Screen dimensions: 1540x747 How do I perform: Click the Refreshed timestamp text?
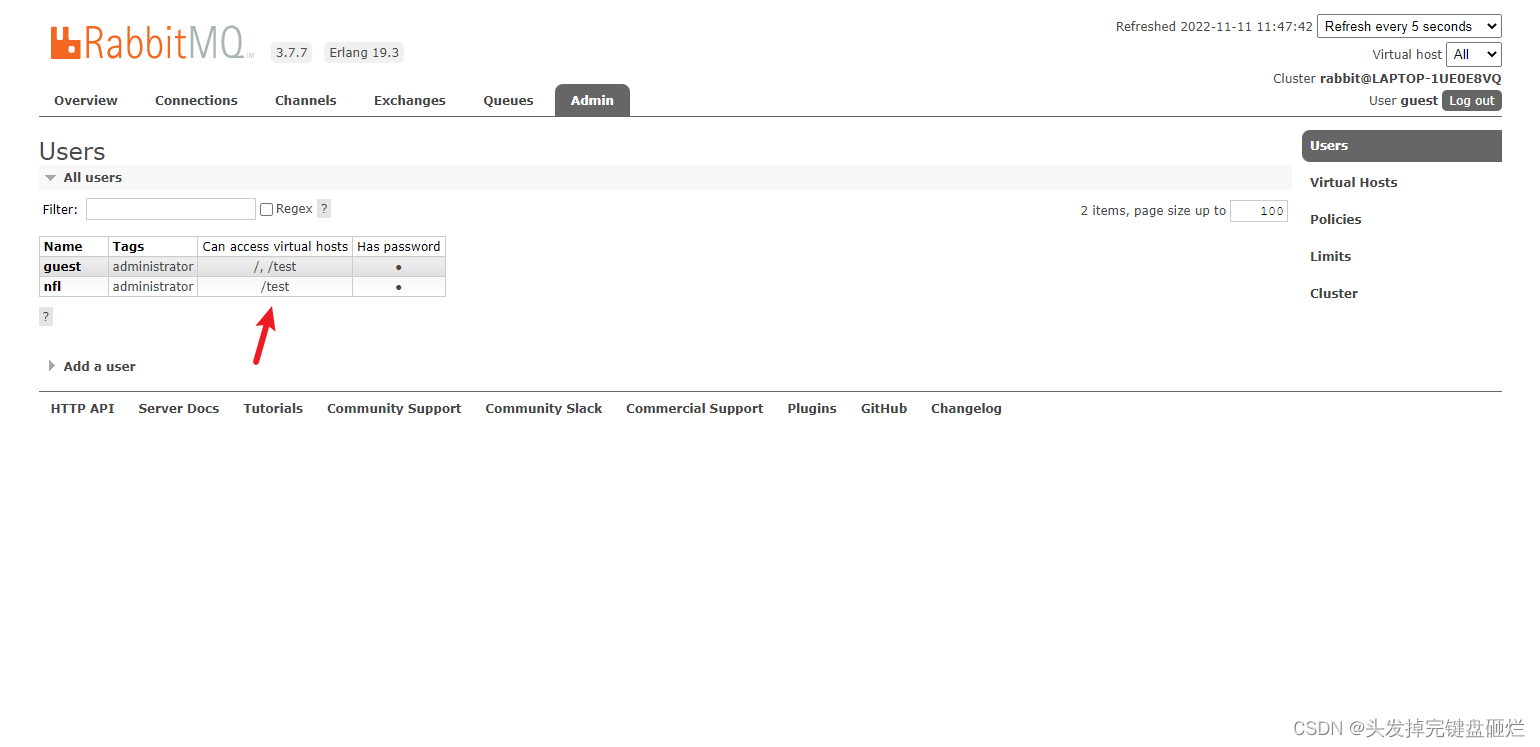click(x=1214, y=27)
